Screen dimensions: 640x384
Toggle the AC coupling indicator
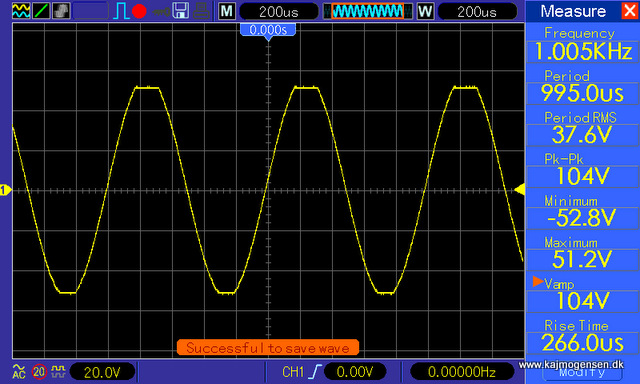pyautogui.click(x=19, y=371)
